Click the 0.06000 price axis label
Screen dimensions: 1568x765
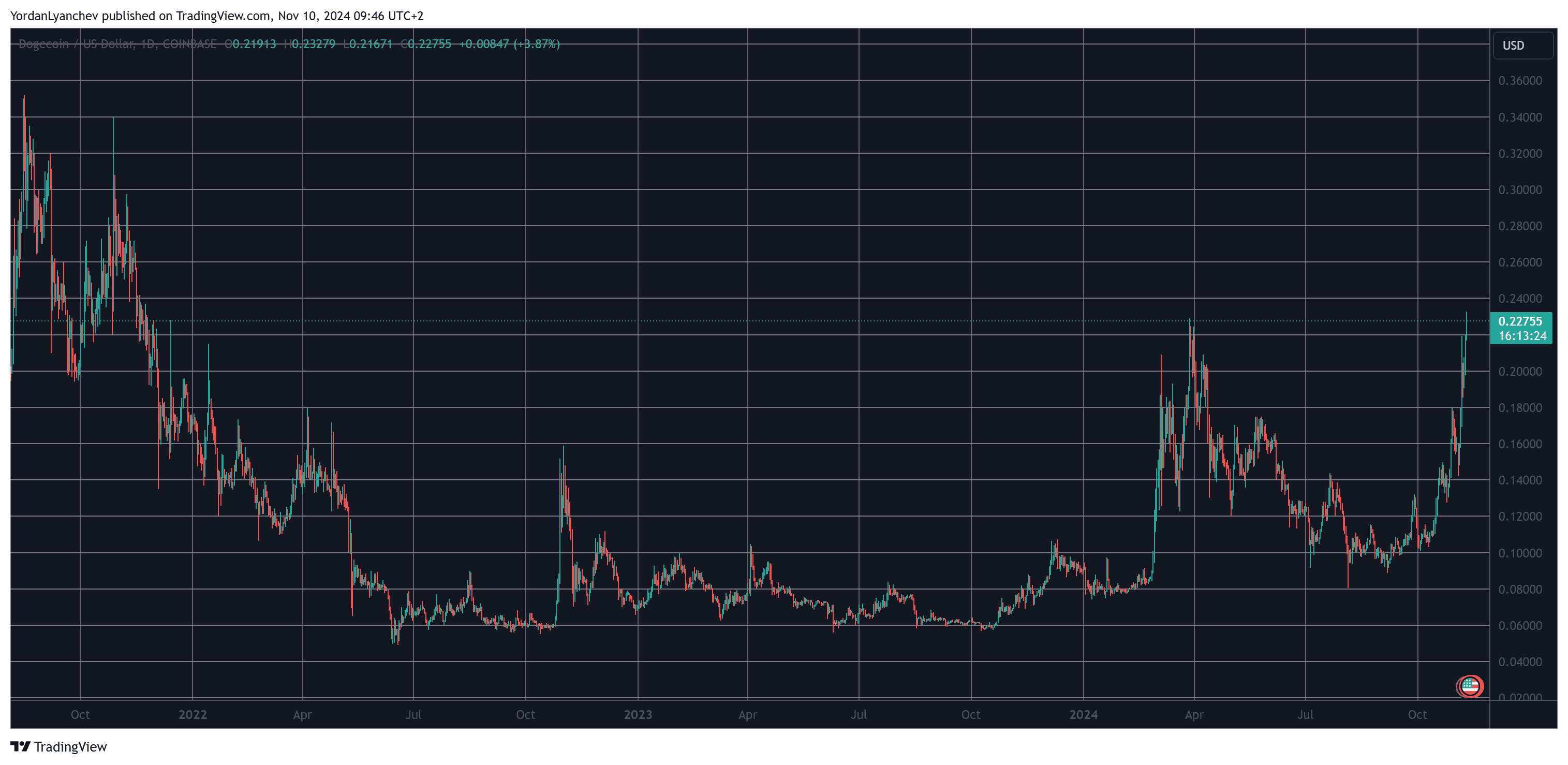point(1520,626)
